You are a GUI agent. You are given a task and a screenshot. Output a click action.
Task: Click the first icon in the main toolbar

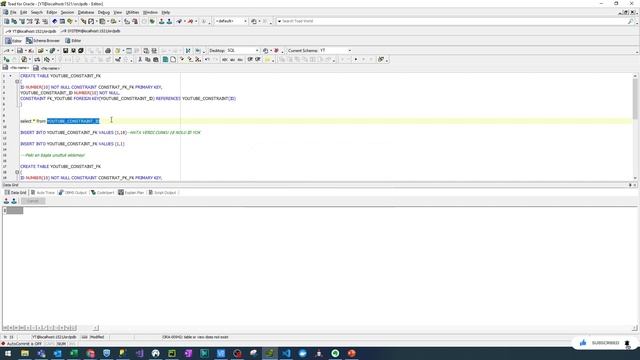click(7, 21)
